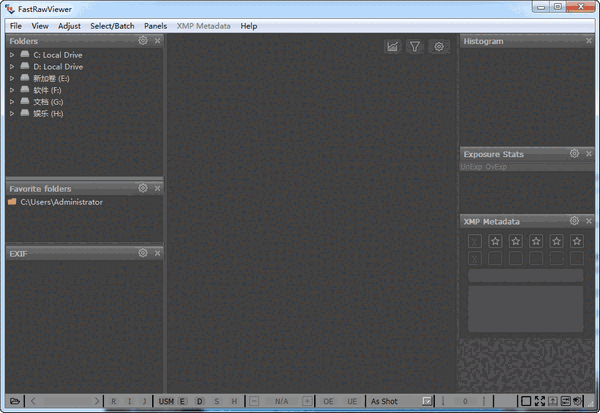This screenshot has width=600, height=413.
Task: Toggle the H highlight inspection button
Action: click(x=234, y=401)
